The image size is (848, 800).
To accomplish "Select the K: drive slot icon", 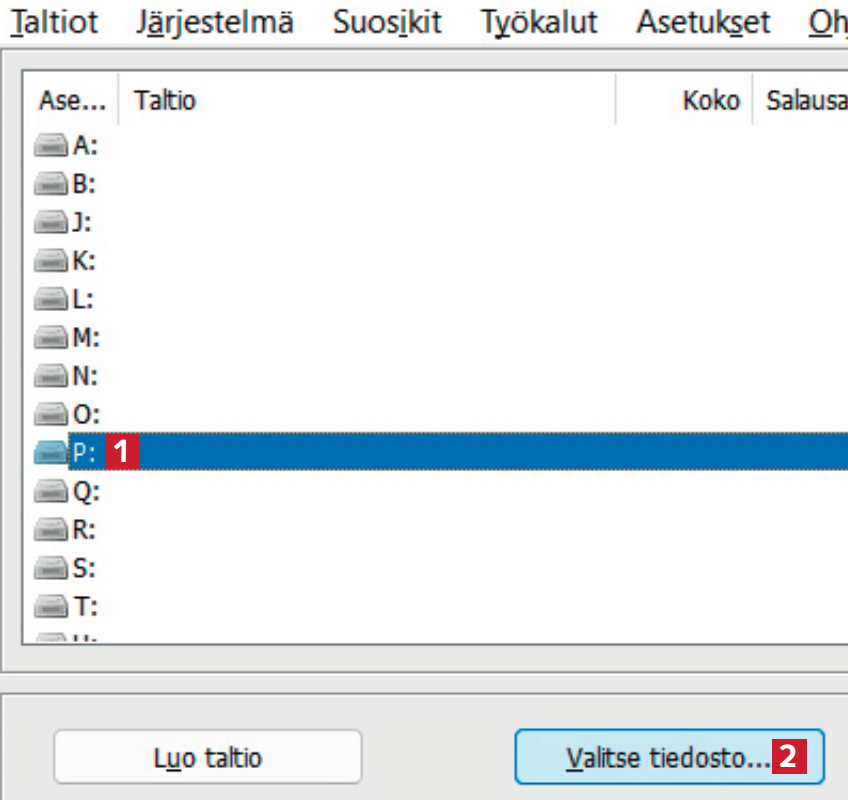I will click(x=51, y=261).
